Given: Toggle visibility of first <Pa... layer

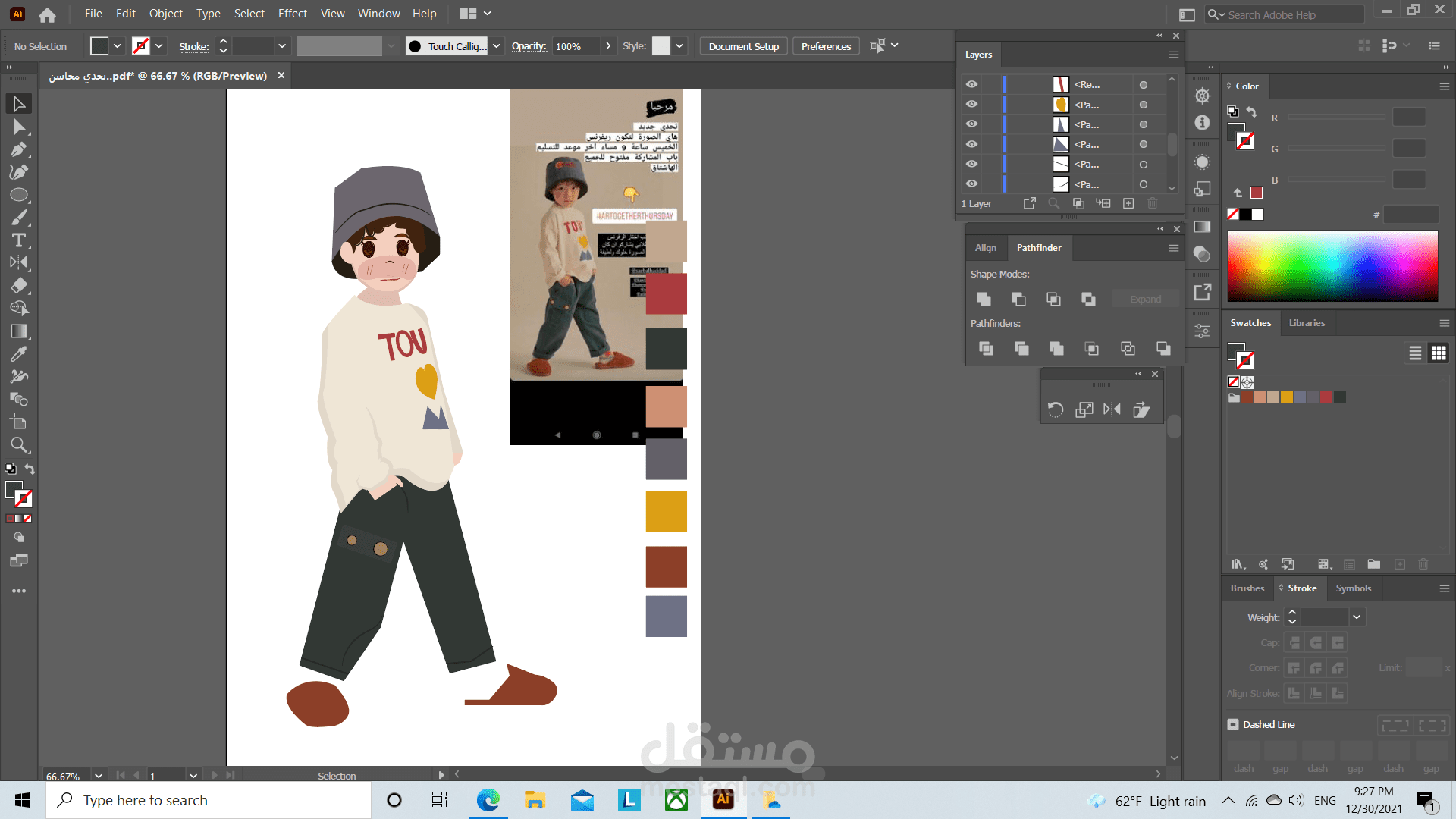Looking at the screenshot, I should [971, 104].
